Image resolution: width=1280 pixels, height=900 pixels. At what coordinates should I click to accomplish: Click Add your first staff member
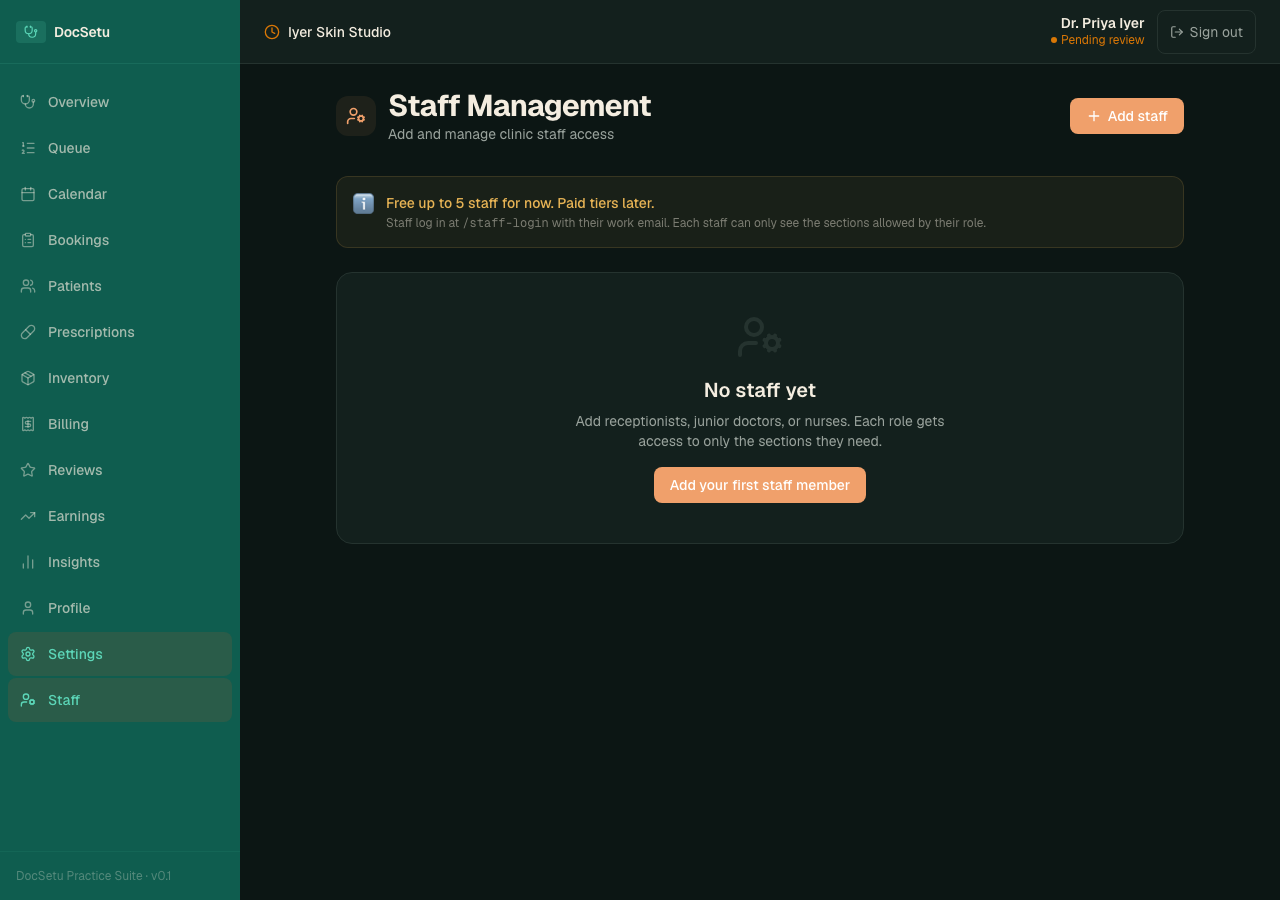coord(760,485)
